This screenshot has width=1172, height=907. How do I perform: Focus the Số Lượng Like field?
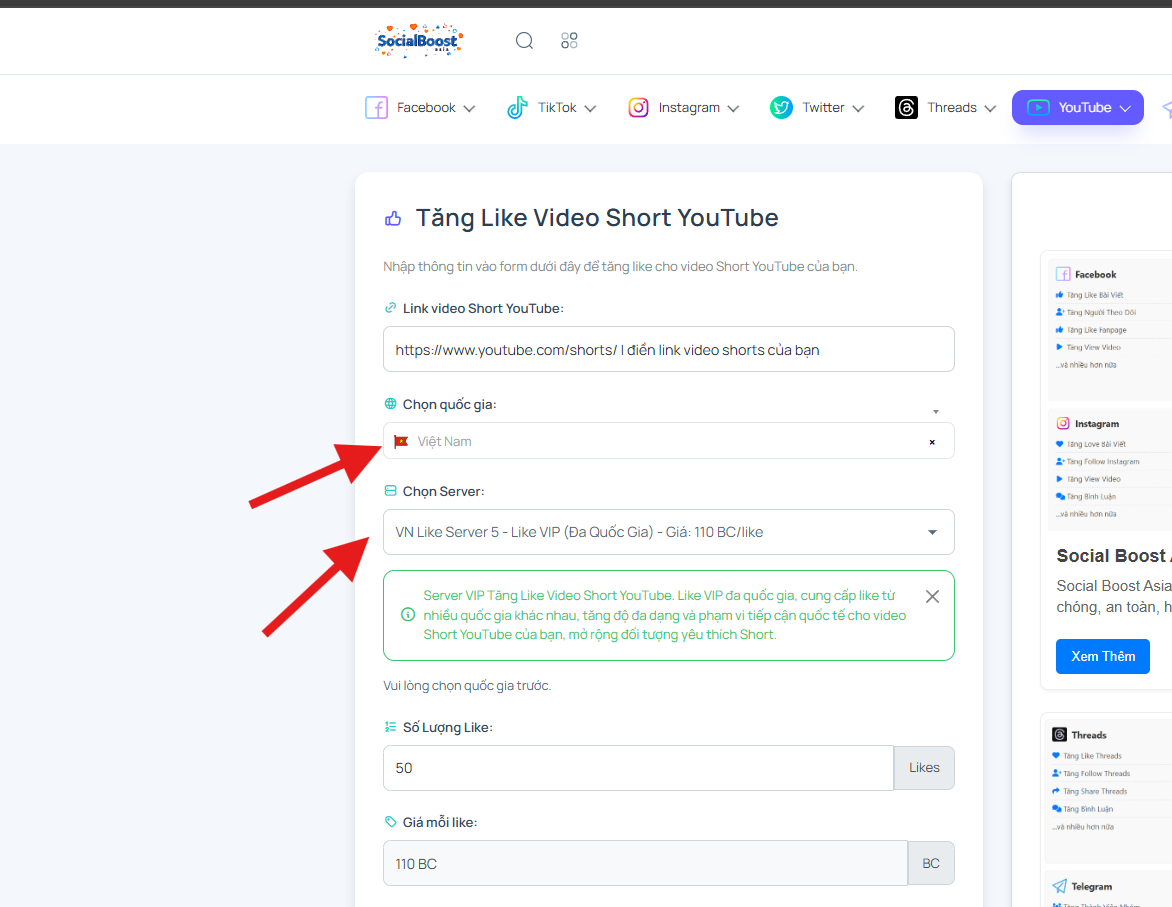[638, 767]
